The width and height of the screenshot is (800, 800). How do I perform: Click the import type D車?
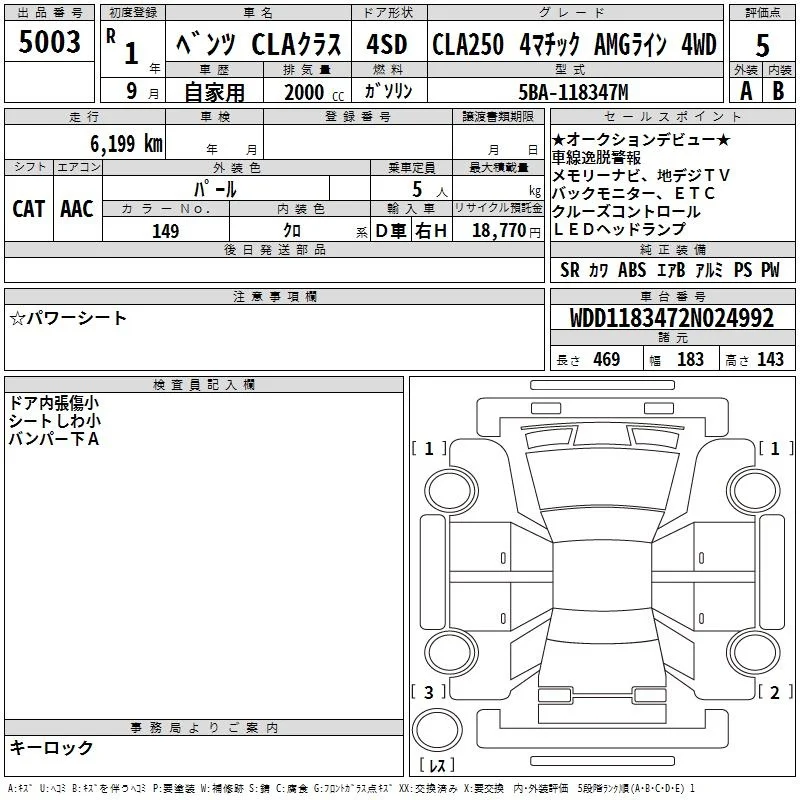[391, 231]
